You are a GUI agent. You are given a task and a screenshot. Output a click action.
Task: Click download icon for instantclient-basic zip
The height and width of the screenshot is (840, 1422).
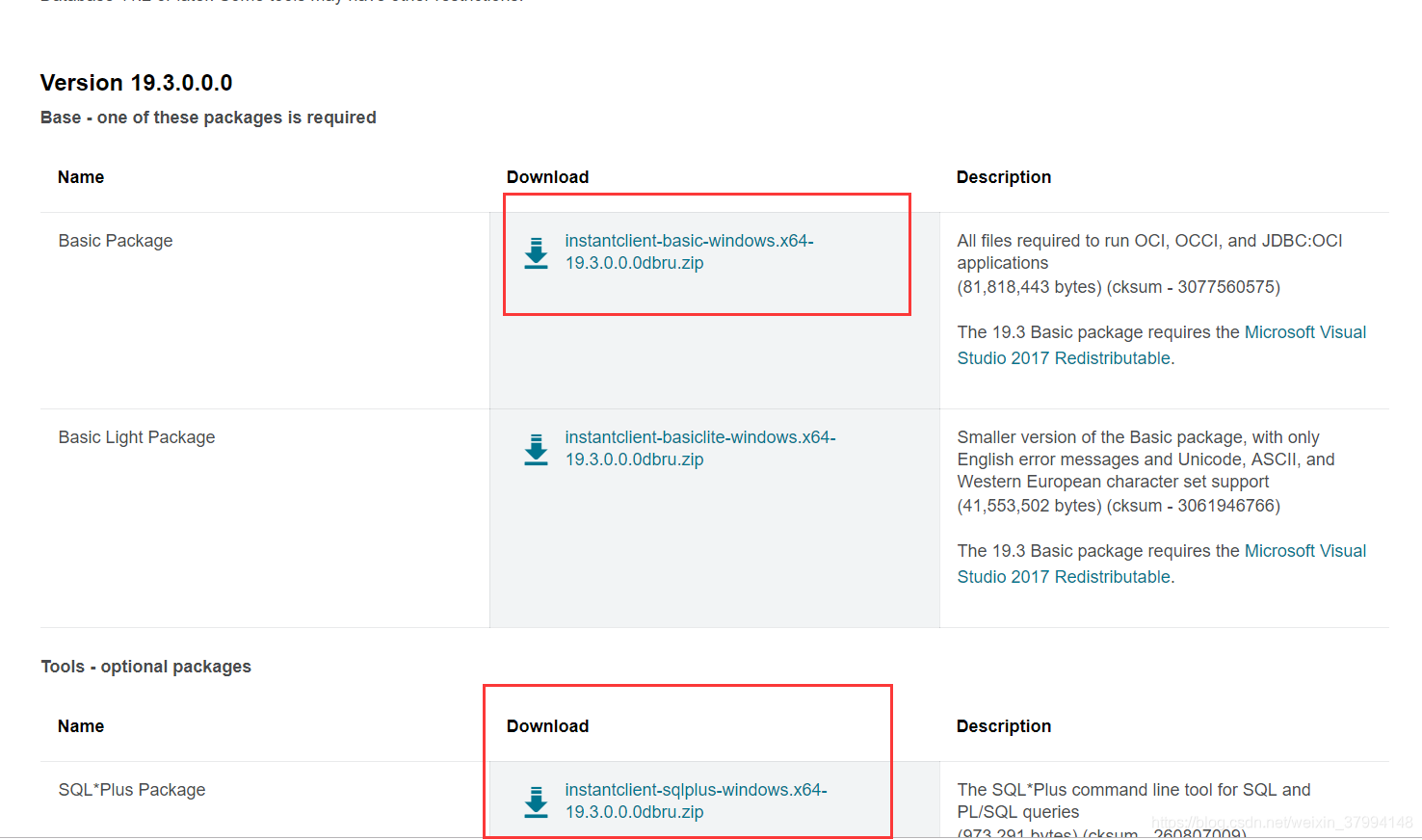click(x=536, y=253)
